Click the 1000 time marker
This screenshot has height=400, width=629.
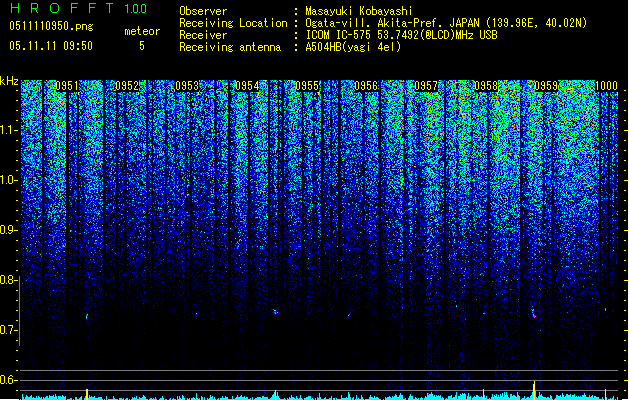pyautogui.click(x=606, y=86)
